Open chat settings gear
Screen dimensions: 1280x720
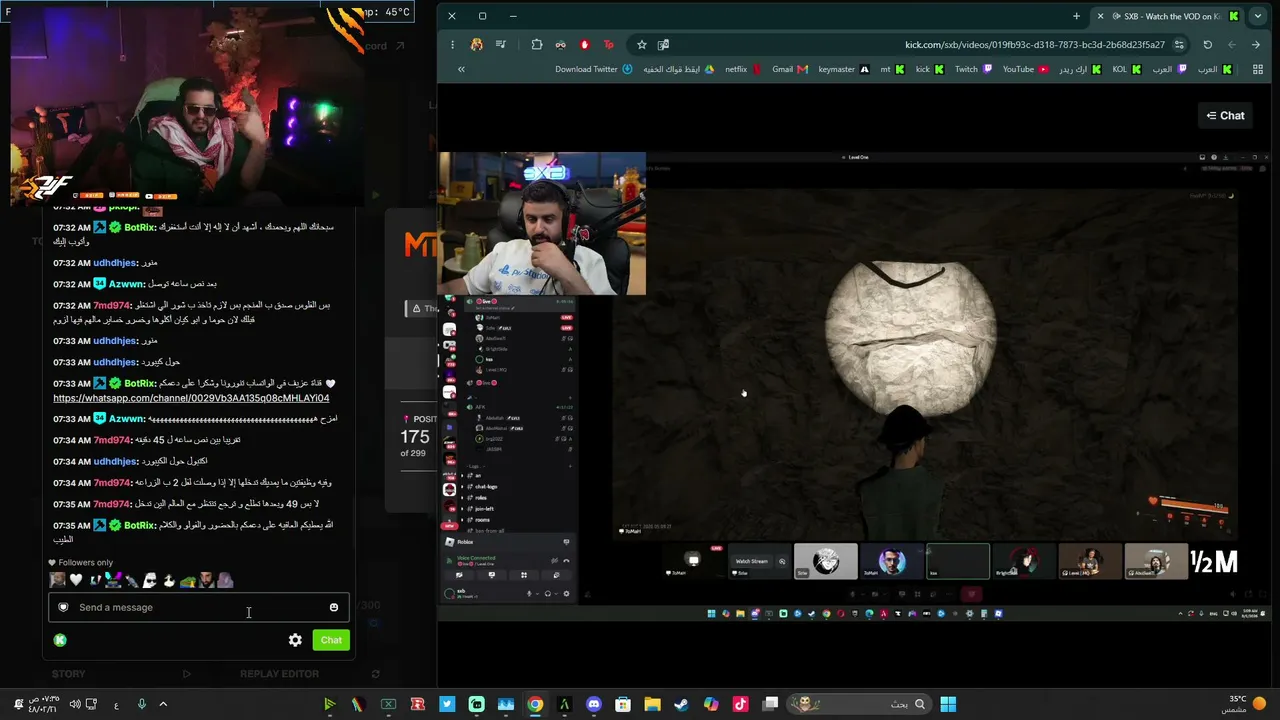point(295,640)
